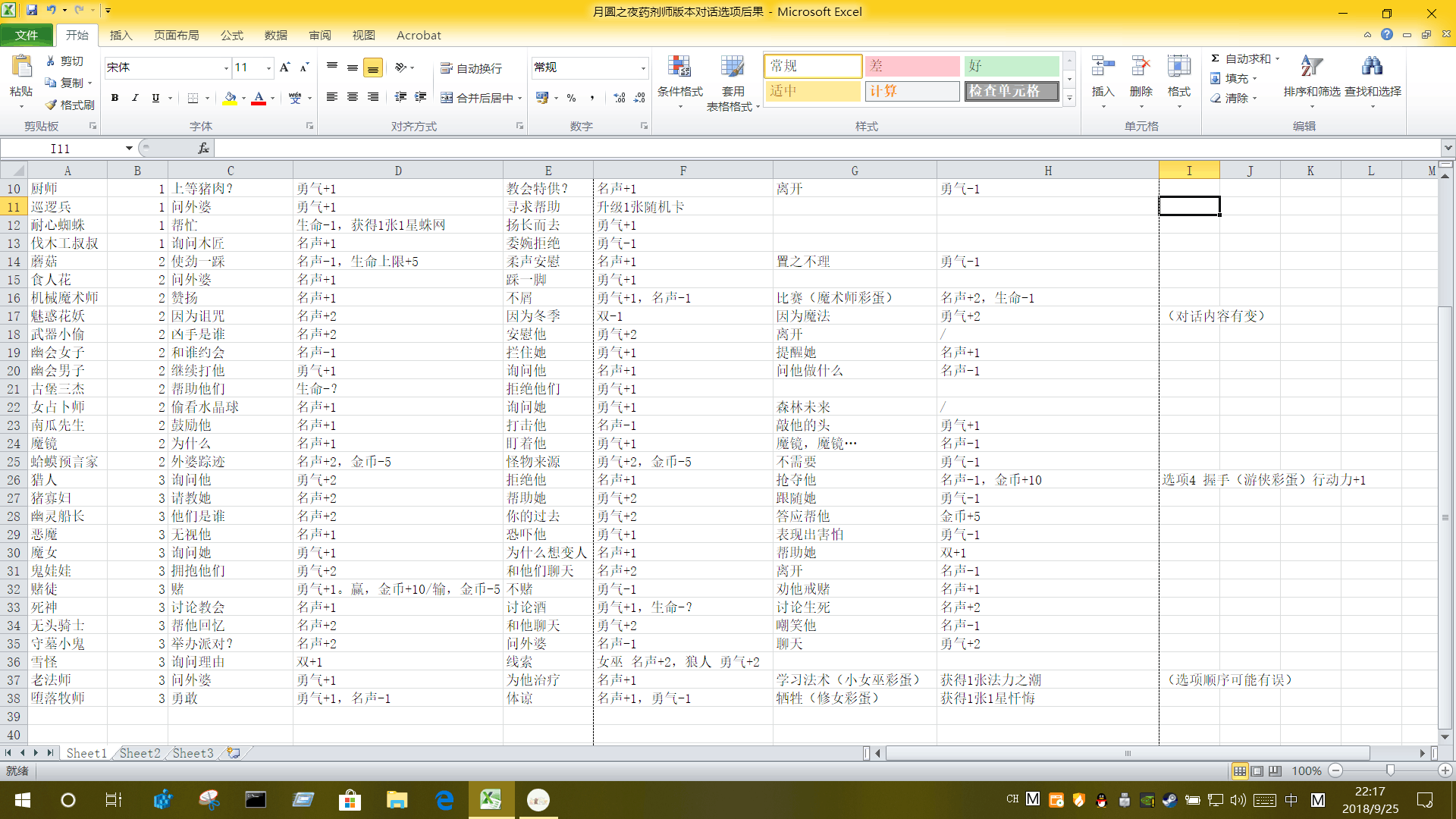Click the increase font size icon
Viewport: 1456px width, 819px height.
(x=285, y=67)
